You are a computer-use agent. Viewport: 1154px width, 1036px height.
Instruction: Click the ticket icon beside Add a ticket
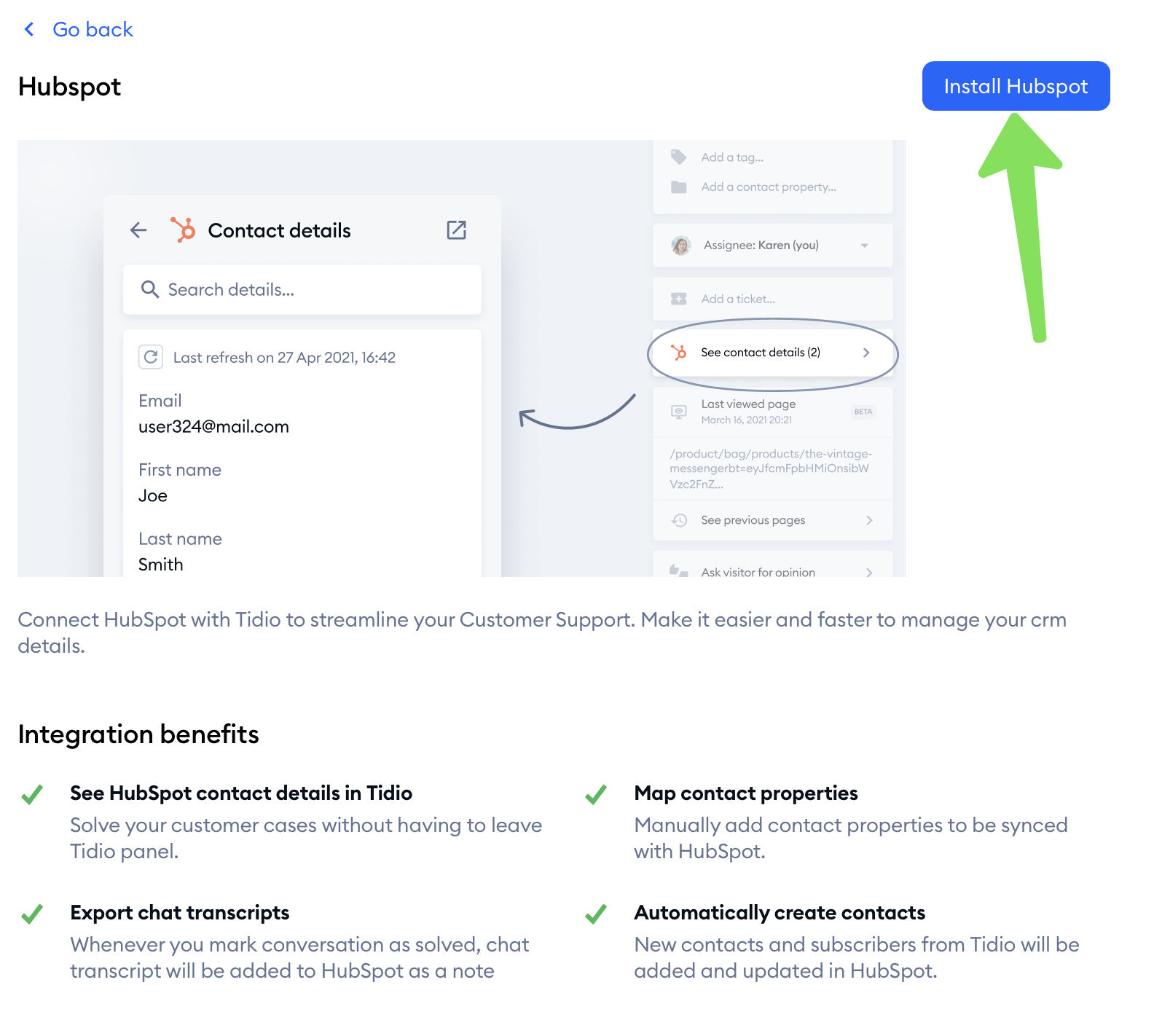[679, 299]
